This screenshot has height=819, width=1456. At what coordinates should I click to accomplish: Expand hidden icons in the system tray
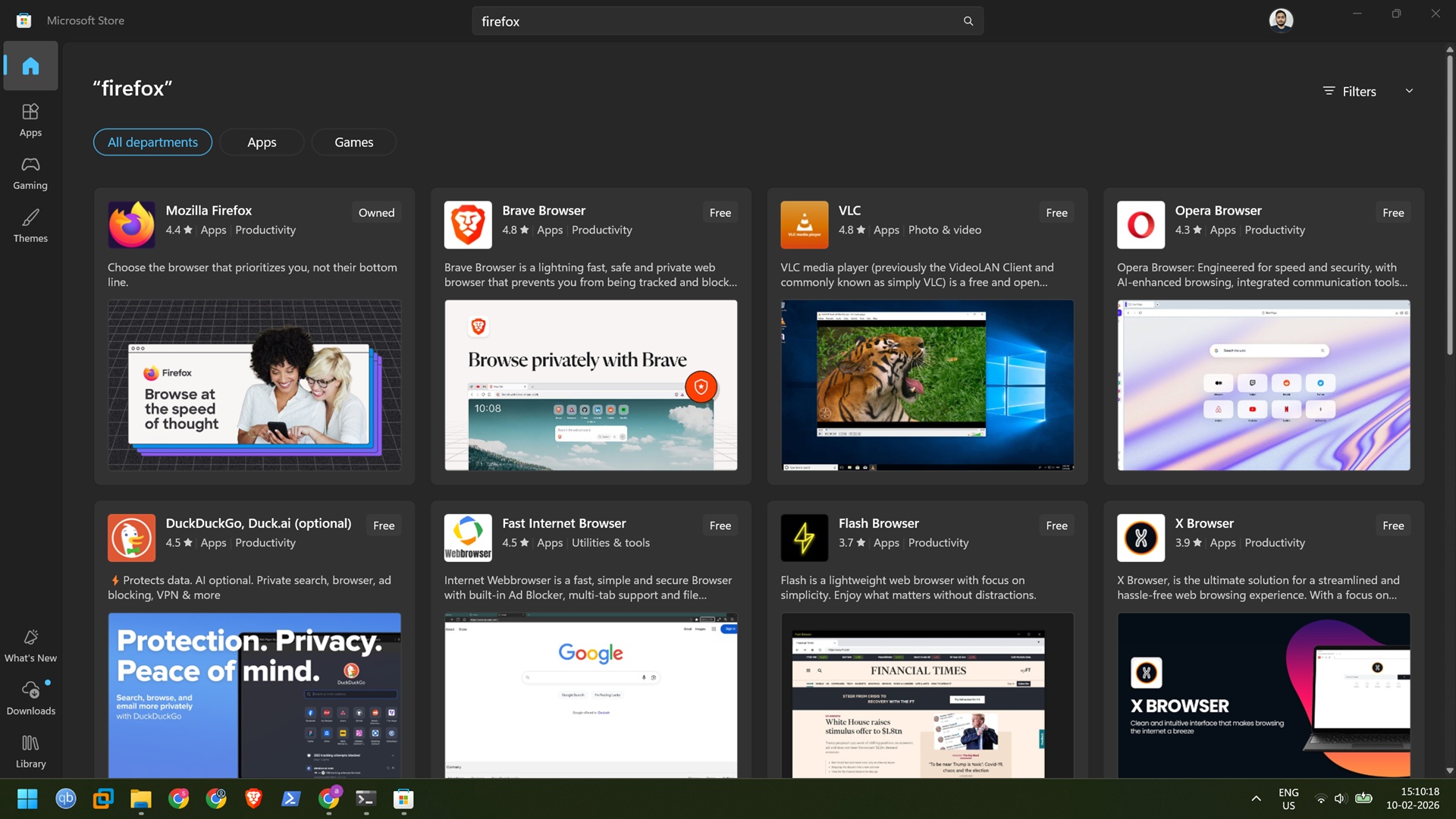pyautogui.click(x=1256, y=799)
